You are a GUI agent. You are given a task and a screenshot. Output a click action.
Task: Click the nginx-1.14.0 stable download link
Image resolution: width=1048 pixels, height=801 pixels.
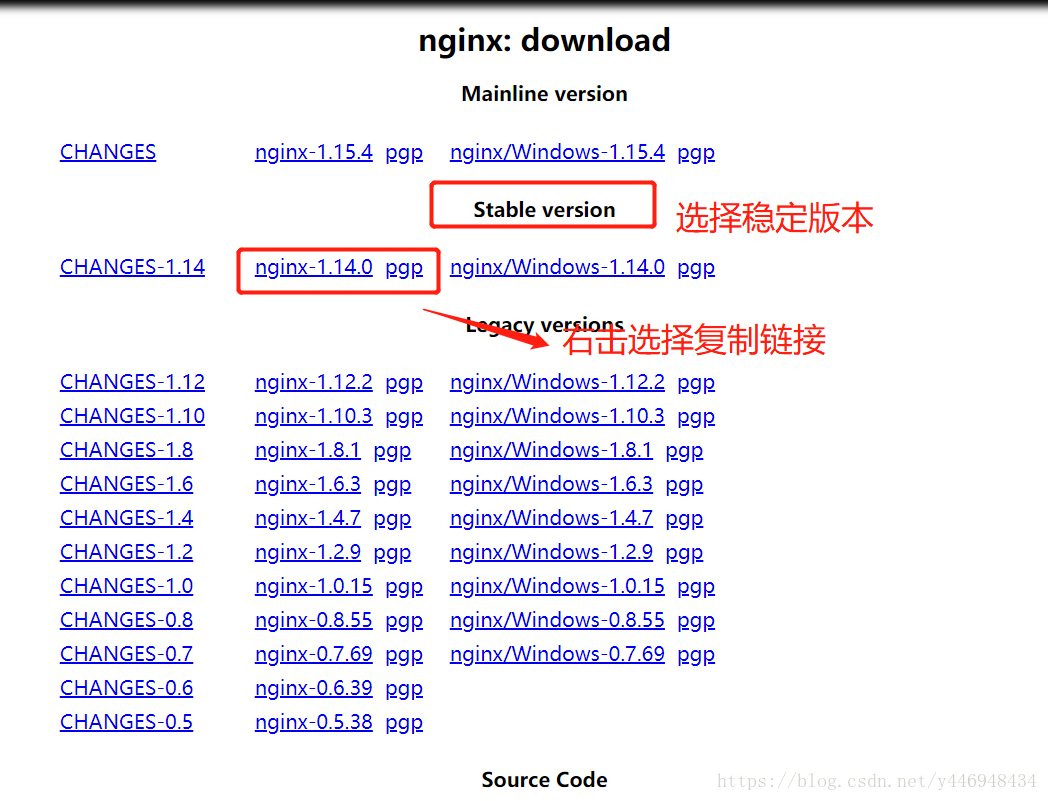tap(313, 267)
